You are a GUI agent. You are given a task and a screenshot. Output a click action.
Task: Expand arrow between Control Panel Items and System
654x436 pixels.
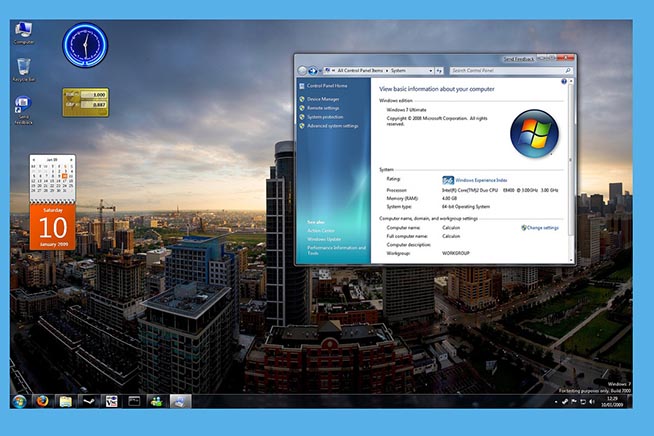click(387, 71)
